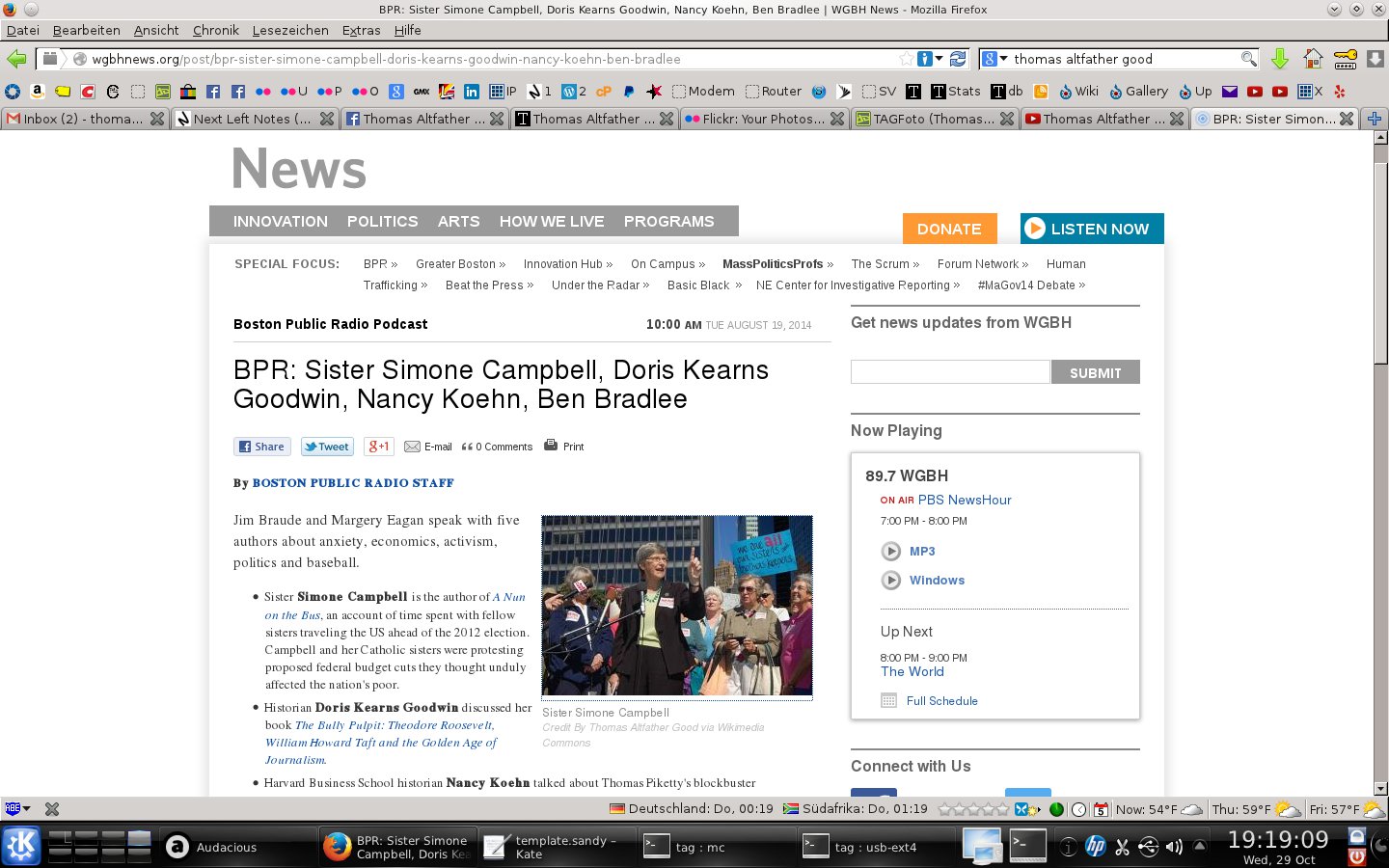The width and height of the screenshot is (1389, 868).
Task: Click the DONATE button
Action: point(949,229)
